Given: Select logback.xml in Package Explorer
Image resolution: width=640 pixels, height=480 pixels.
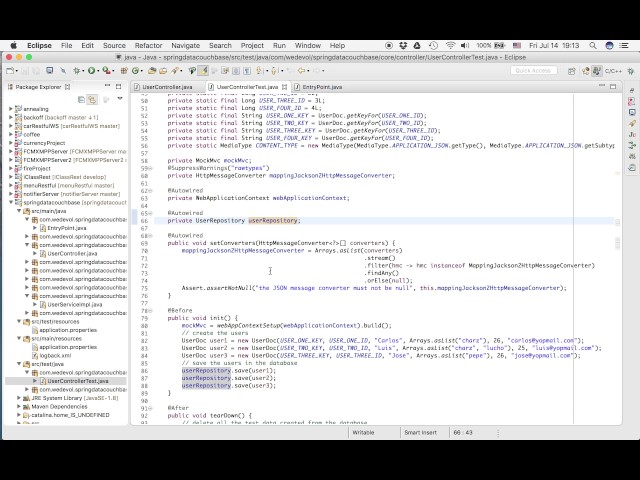Looking at the screenshot, I should pos(56,356).
